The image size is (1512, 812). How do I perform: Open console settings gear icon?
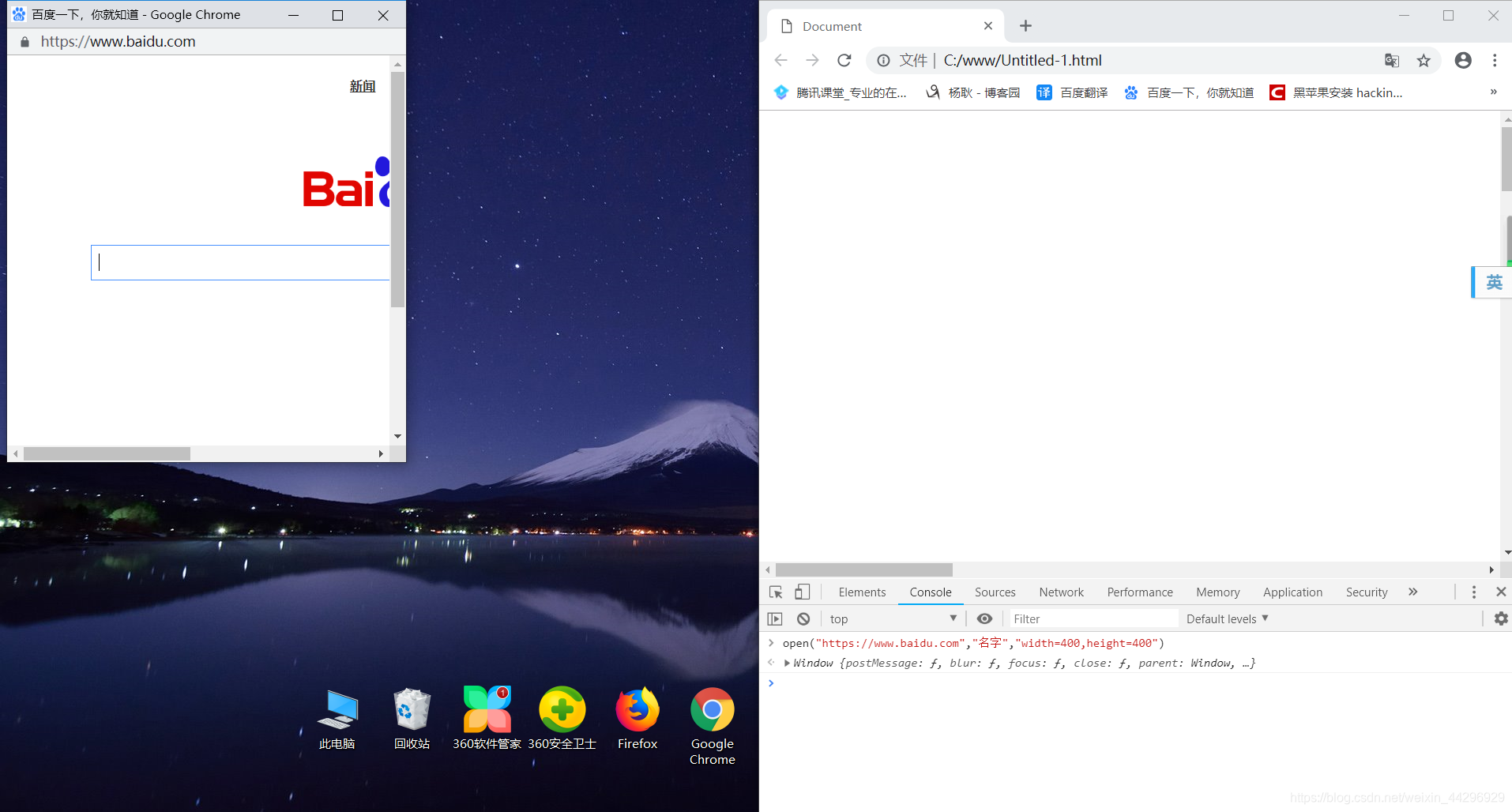1501,619
